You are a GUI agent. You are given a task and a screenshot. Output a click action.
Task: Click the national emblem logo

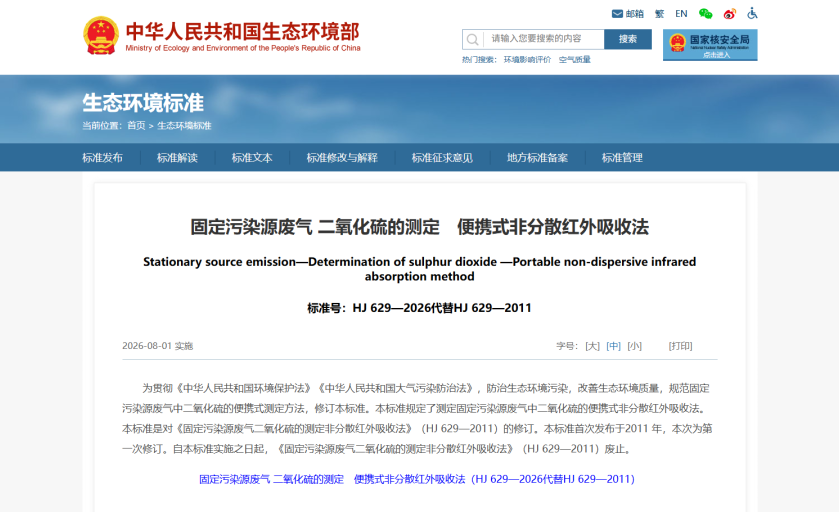click(x=101, y=35)
